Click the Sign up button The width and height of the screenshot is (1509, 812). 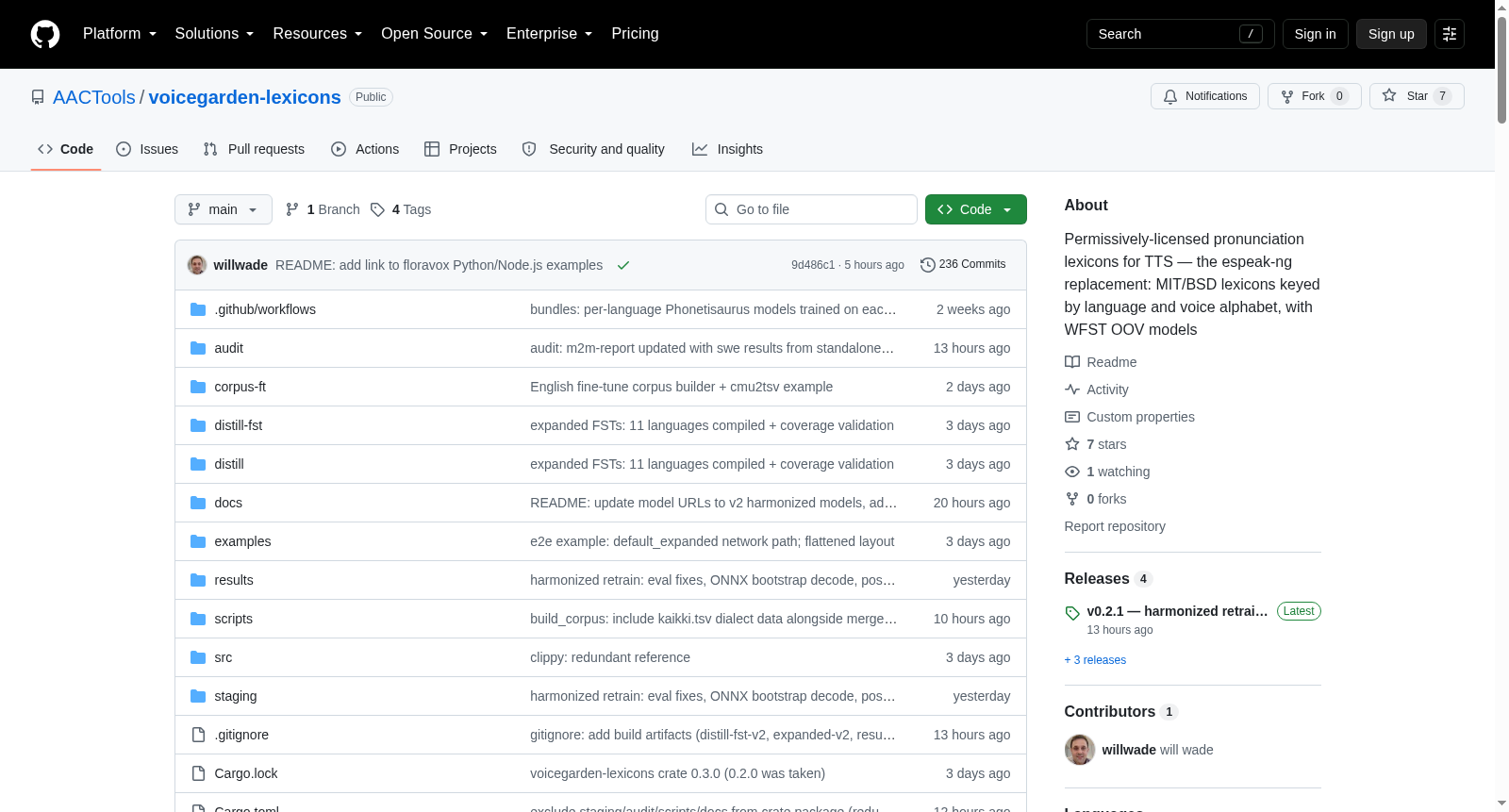(1391, 34)
